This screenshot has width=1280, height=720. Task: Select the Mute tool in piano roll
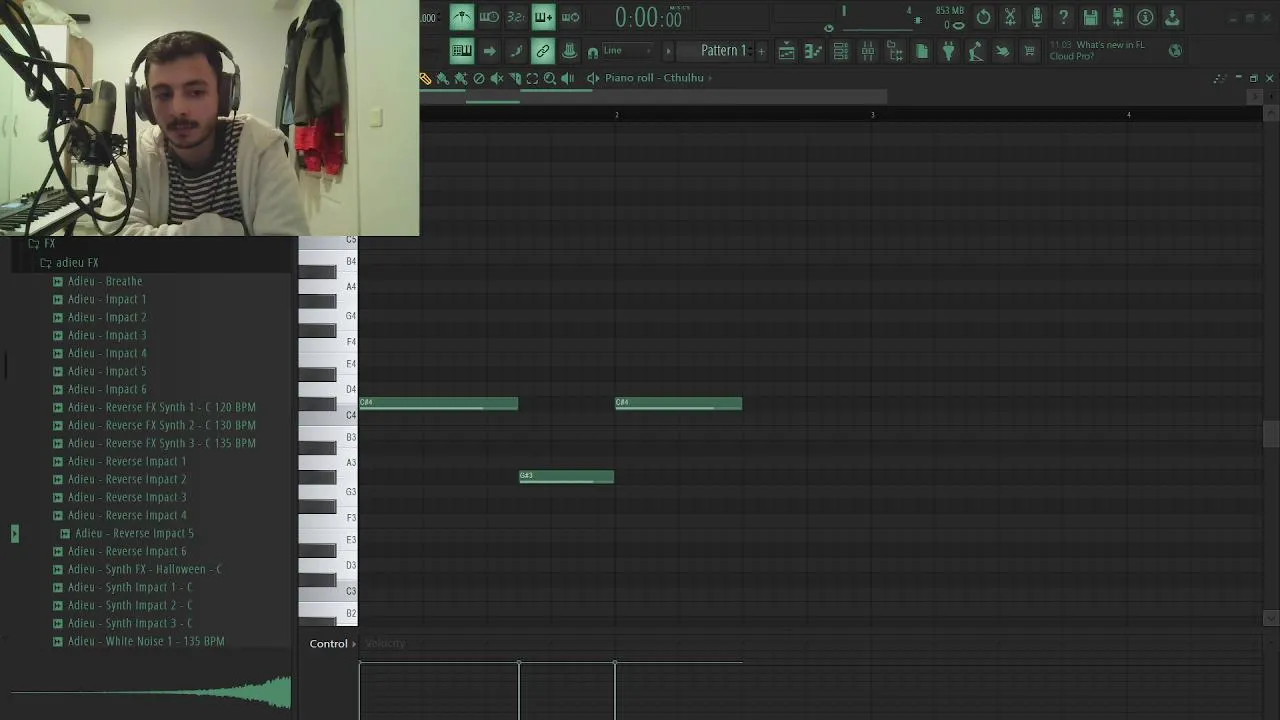coord(497,78)
